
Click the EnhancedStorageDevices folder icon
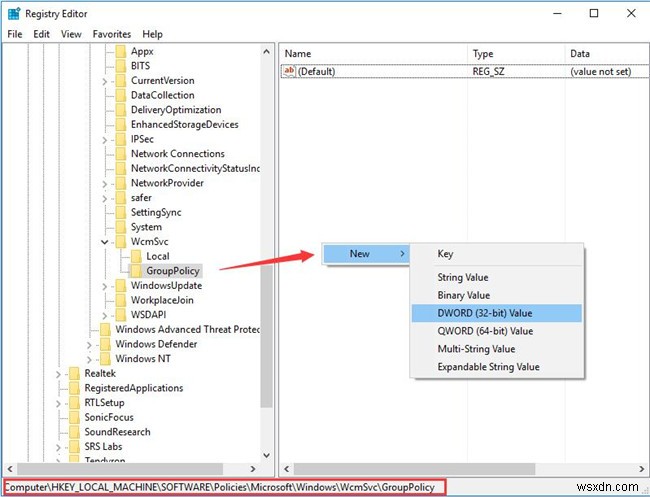(x=121, y=124)
